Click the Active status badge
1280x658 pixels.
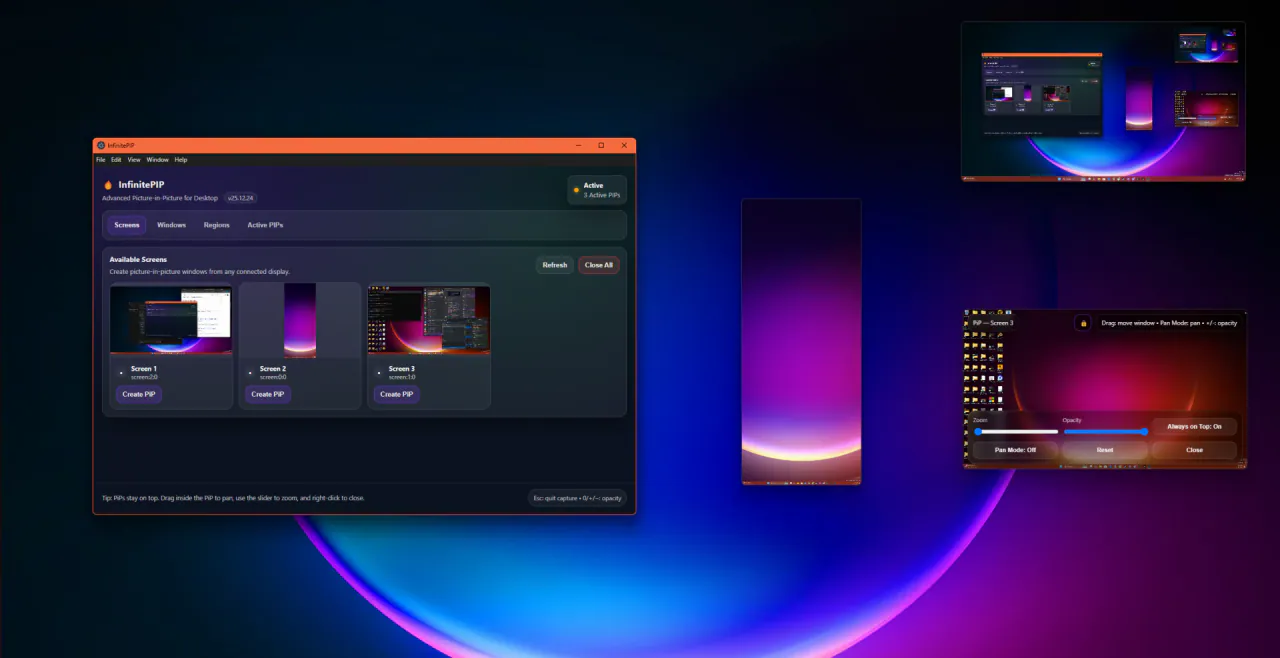pos(597,190)
